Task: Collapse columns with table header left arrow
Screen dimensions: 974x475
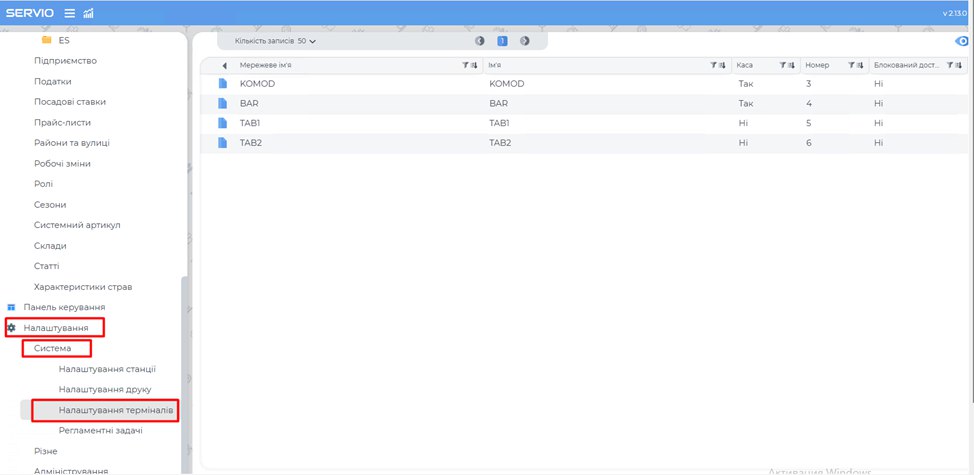Action: (x=224, y=65)
